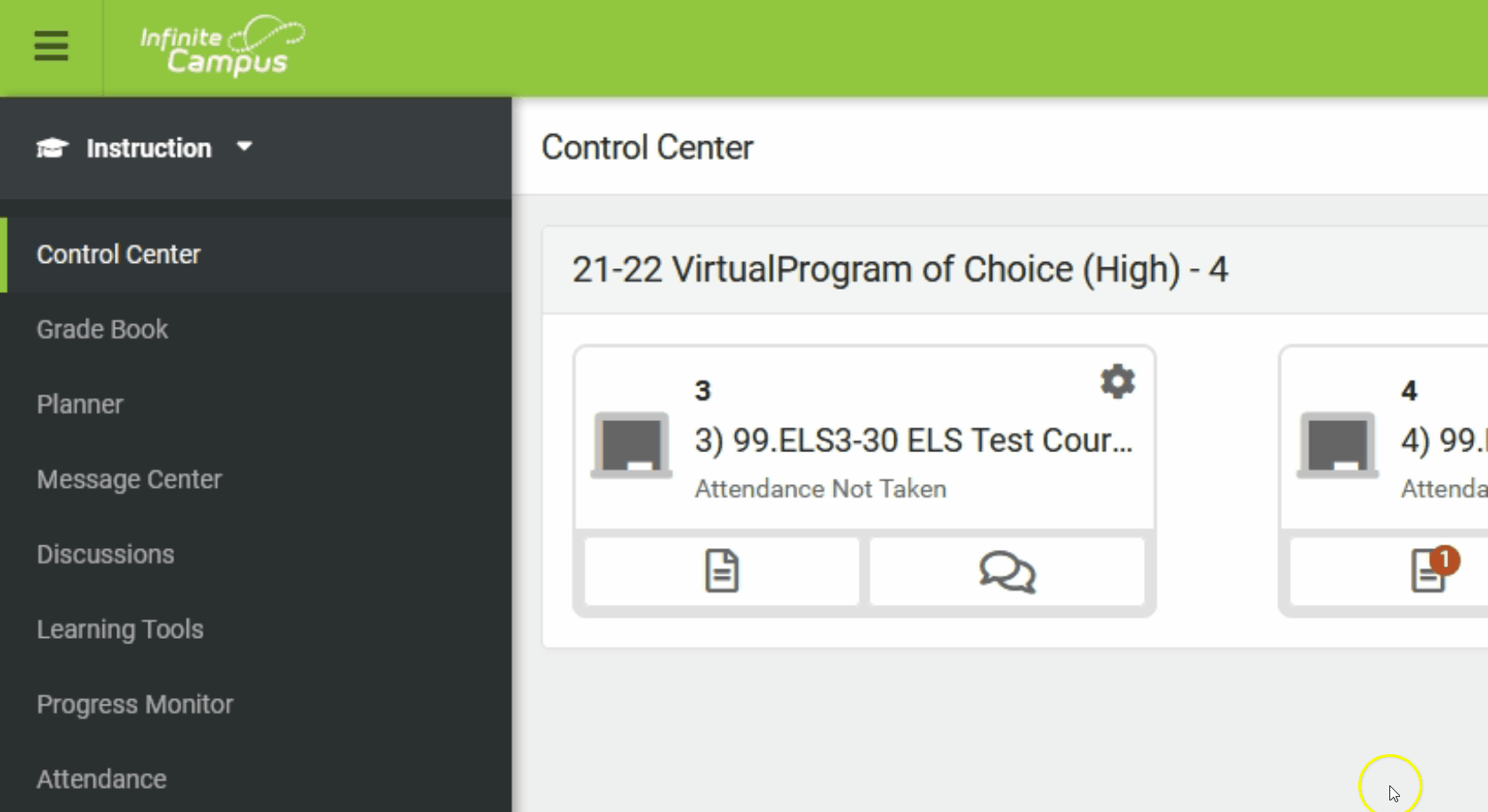Click the Infinite Campus logo
This screenshot has height=812, width=1488.
(222, 46)
